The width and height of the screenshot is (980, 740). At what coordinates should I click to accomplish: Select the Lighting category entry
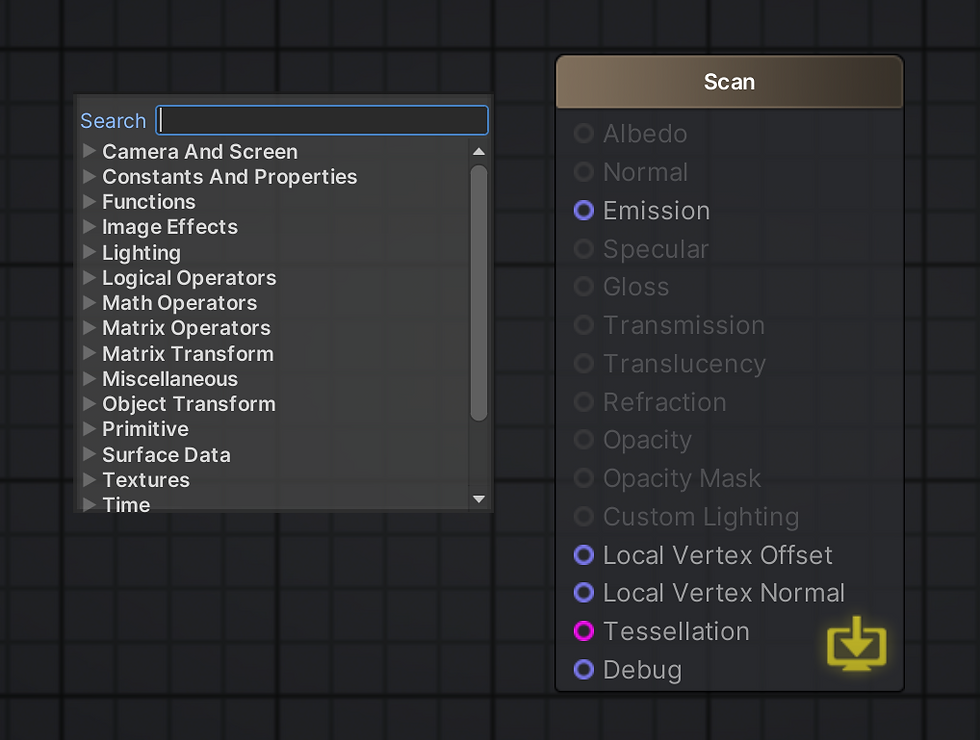point(141,252)
